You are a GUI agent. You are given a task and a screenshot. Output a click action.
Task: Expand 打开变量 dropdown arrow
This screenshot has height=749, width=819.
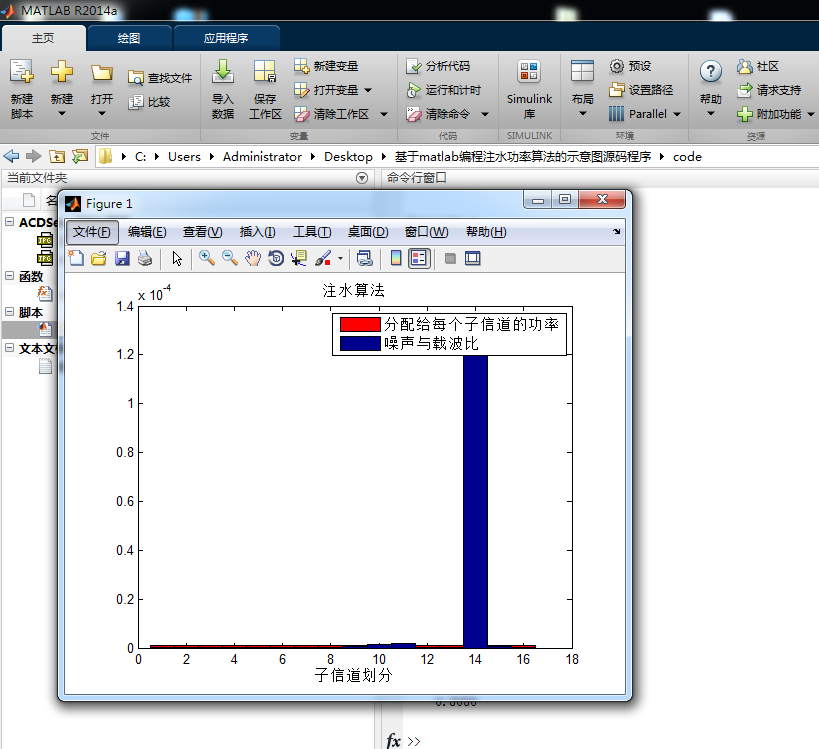click(368, 90)
